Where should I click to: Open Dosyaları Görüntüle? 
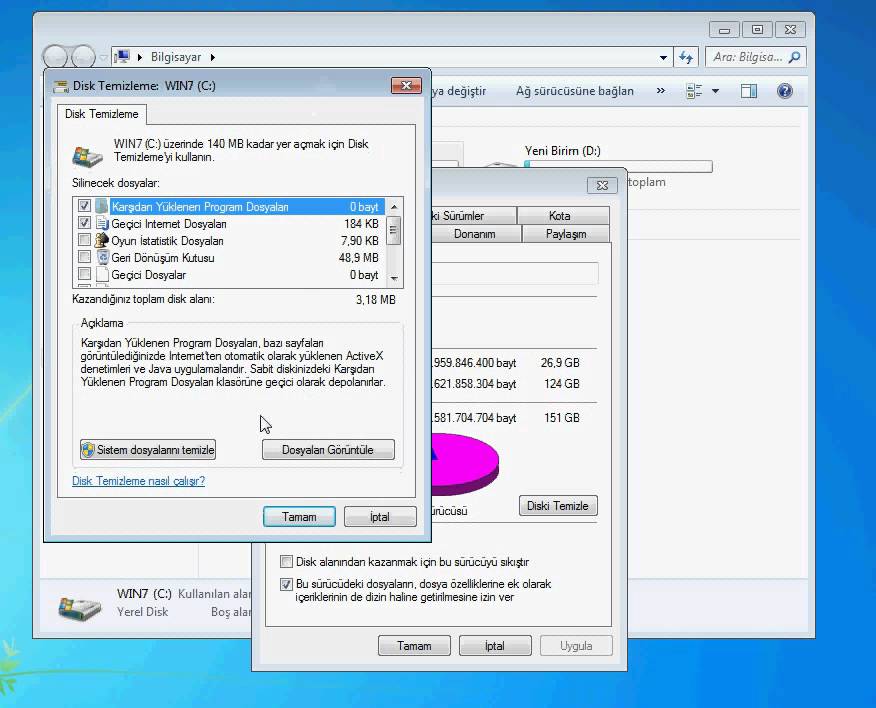pos(328,450)
